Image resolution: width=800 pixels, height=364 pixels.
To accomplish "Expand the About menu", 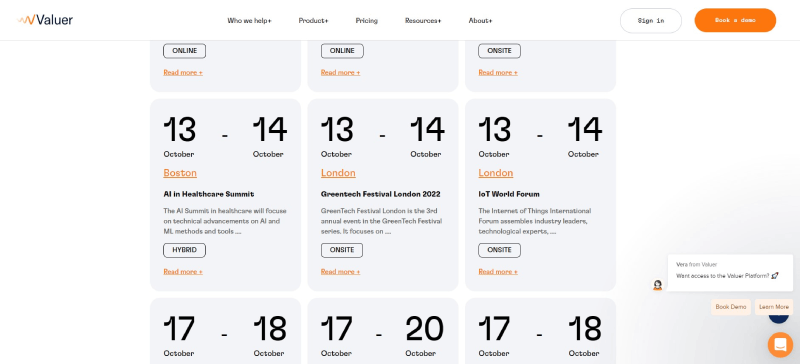I will 480,21.
